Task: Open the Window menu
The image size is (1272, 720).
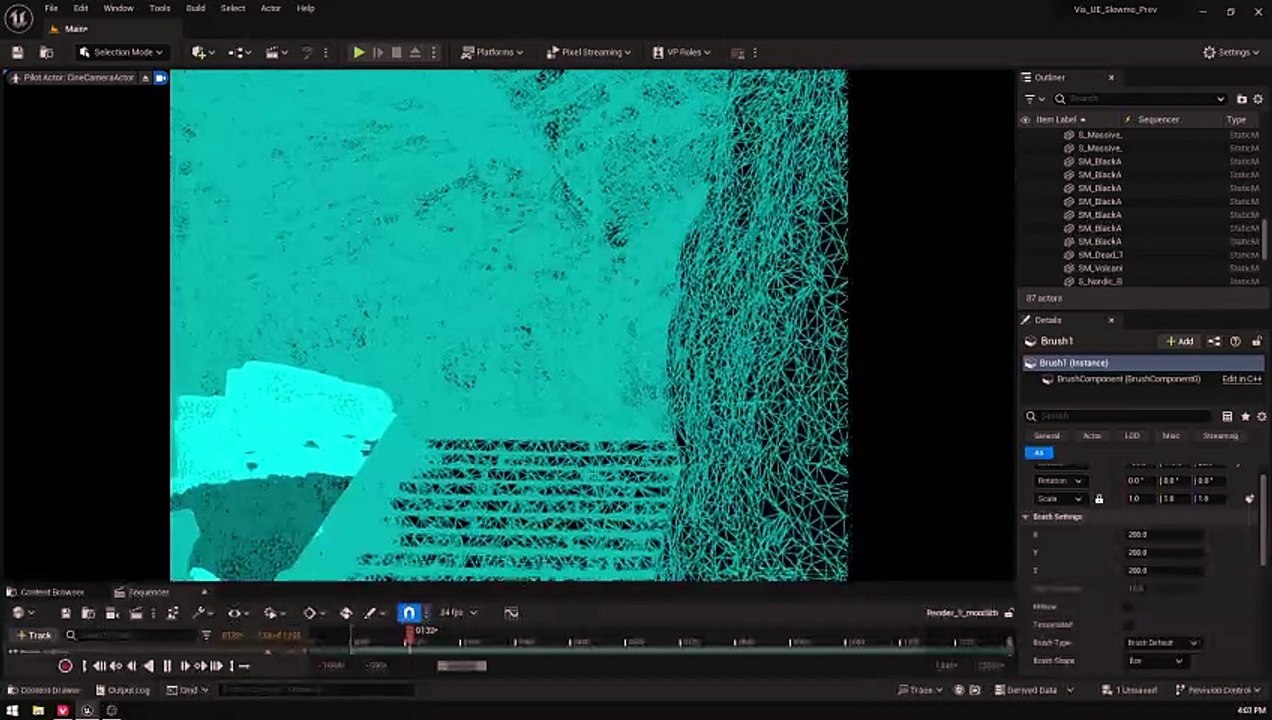Action: (118, 8)
